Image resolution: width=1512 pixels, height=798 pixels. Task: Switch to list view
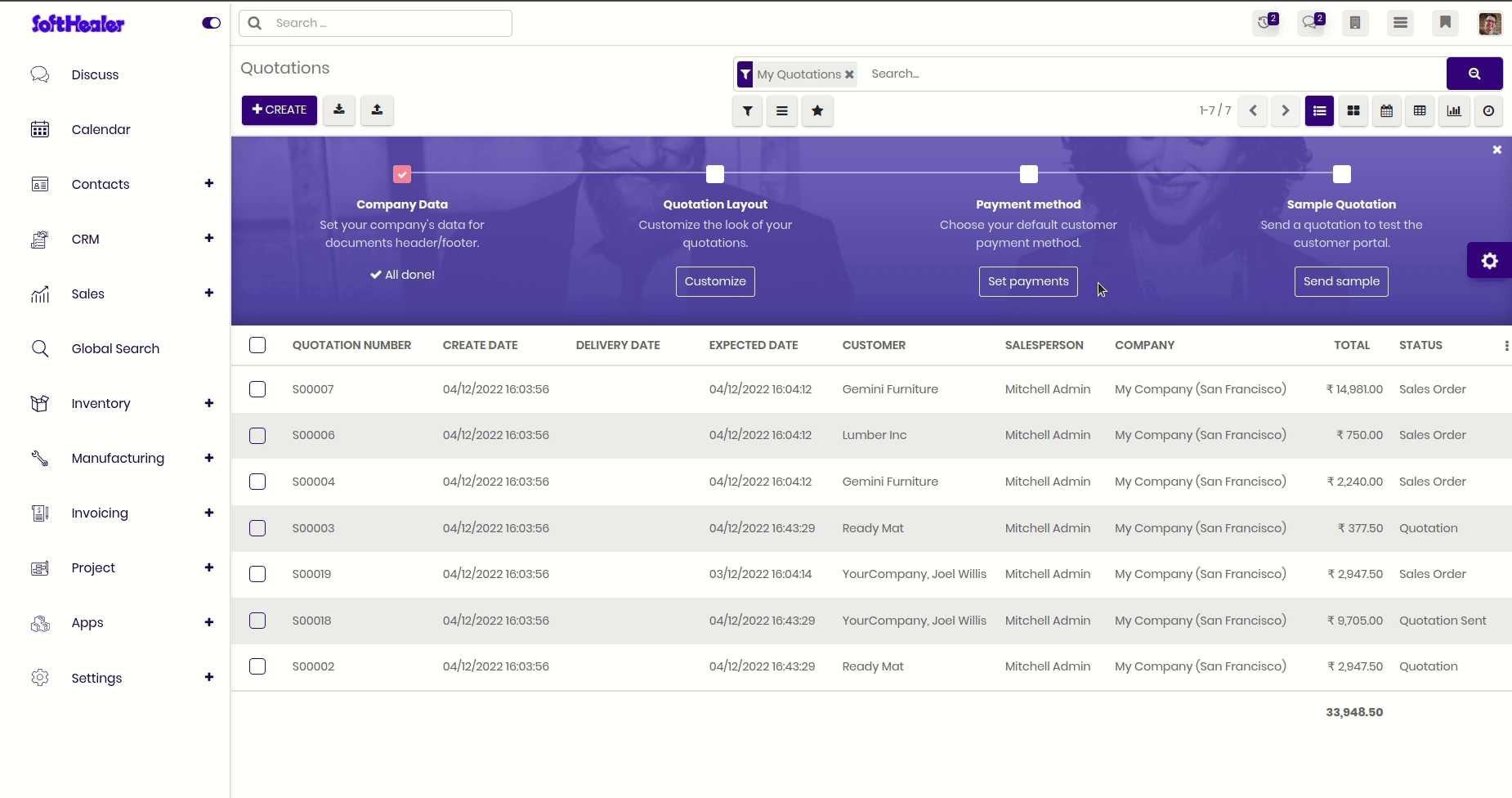coord(1320,110)
